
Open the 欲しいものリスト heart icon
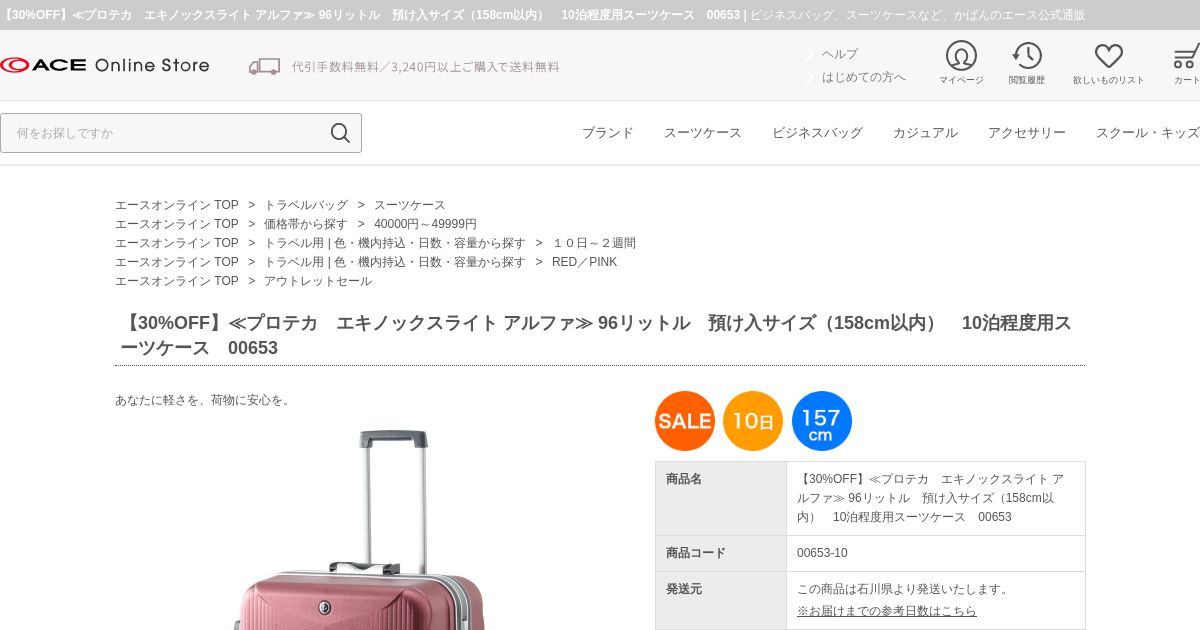[1108, 56]
